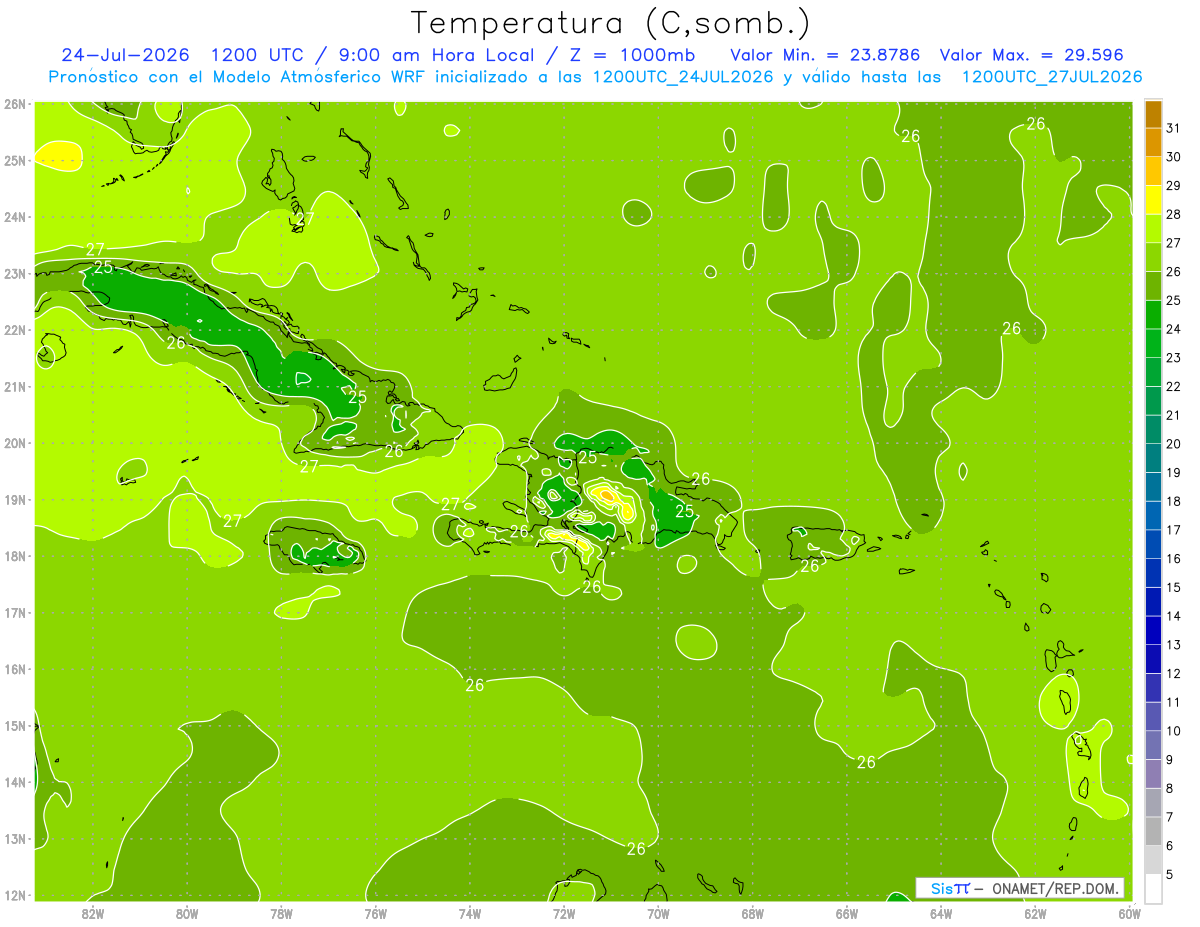Viewport: 1200px width, 927px height.
Task: Click the "22N" latitude axis label
Action: point(14,329)
